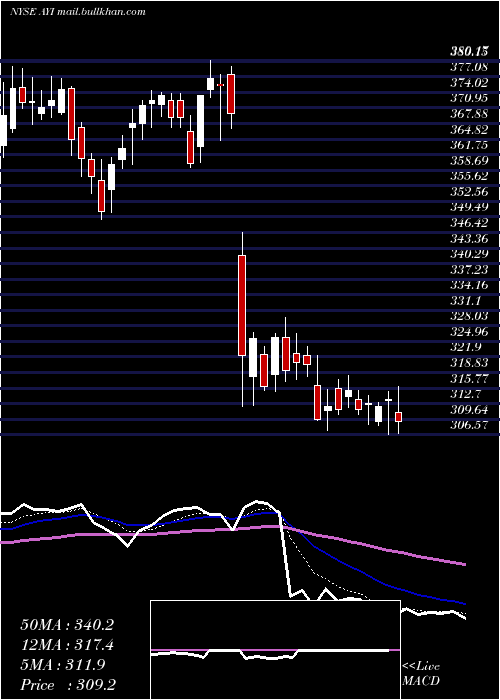Select the 343.36 price axis label

coord(469,239)
